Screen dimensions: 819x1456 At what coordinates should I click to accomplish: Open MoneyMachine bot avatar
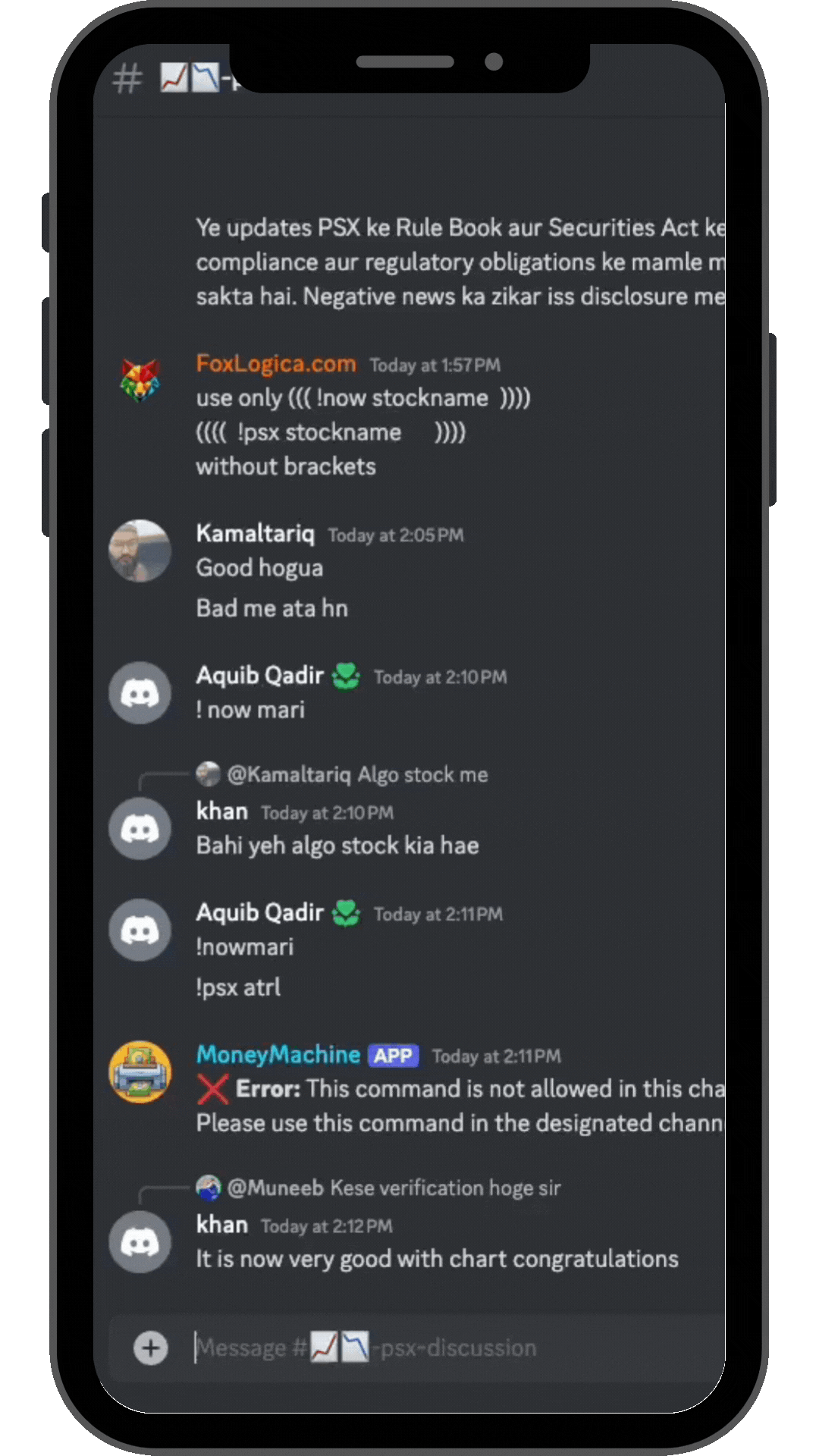pyautogui.click(x=140, y=1072)
